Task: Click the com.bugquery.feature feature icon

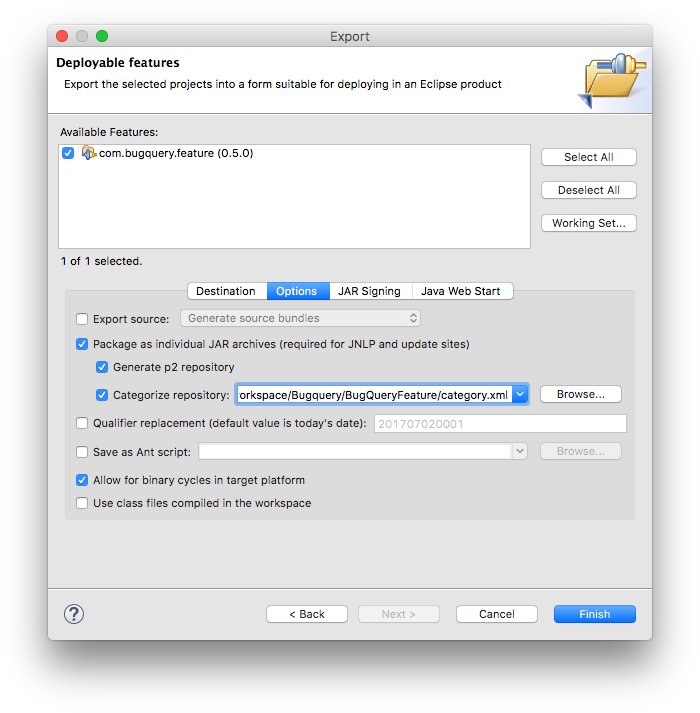Action: click(x=88, y=153)
